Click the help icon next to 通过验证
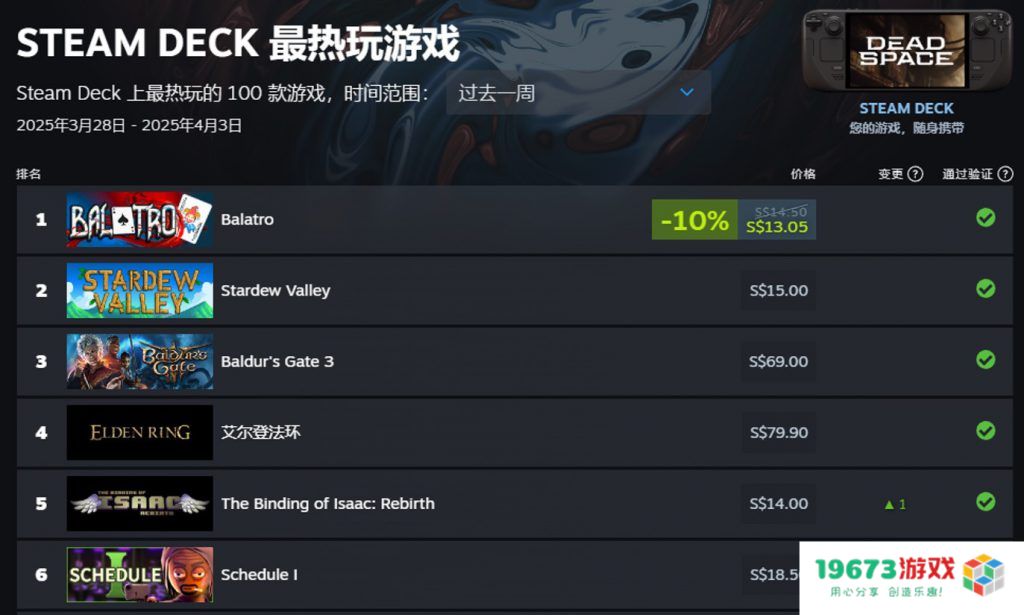 [x=1006, y=174]
